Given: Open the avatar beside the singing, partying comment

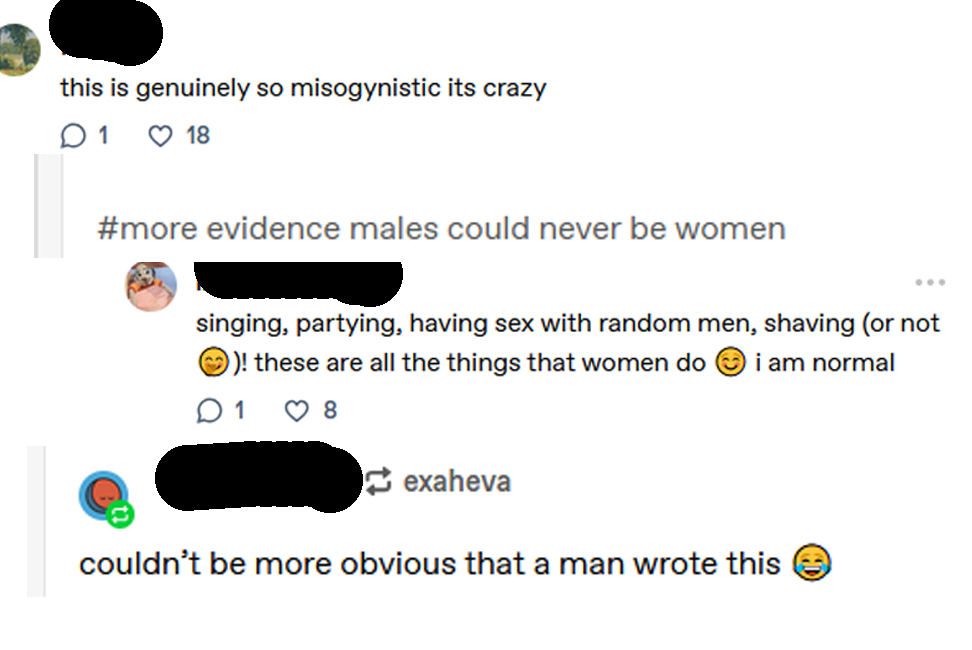Looking at the screenshot, I should [x=151, y=287].
